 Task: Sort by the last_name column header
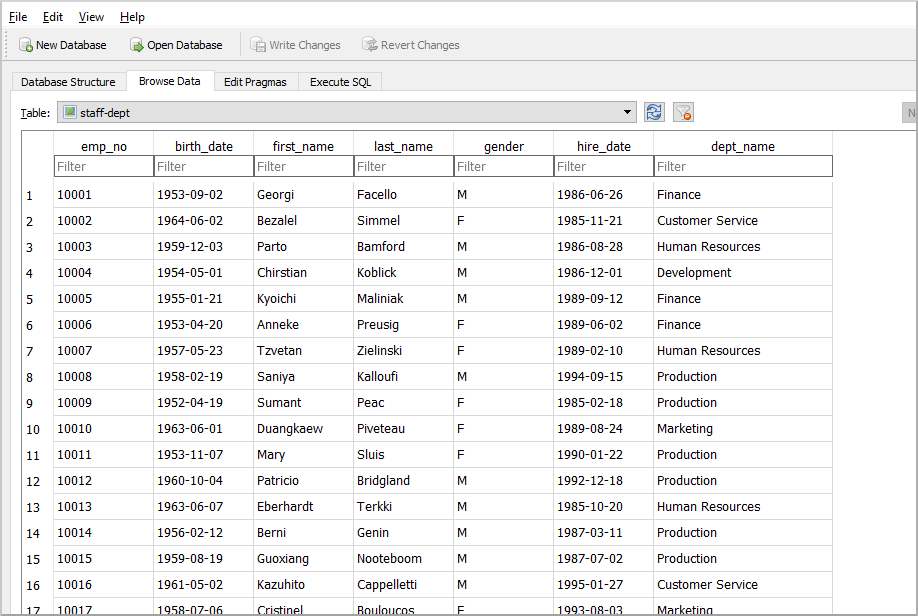click(x=403, y=146)
